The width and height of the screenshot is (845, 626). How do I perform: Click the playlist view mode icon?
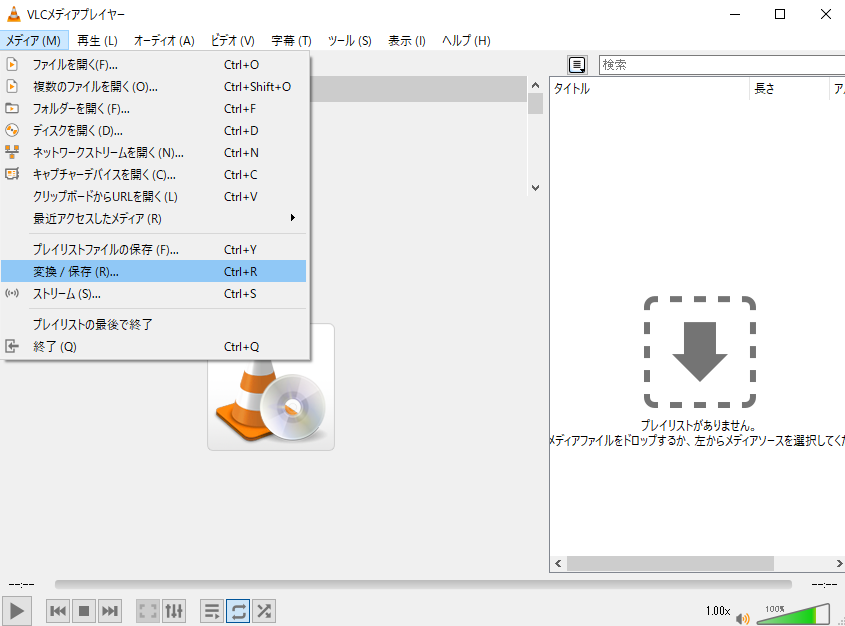(577, 65)
